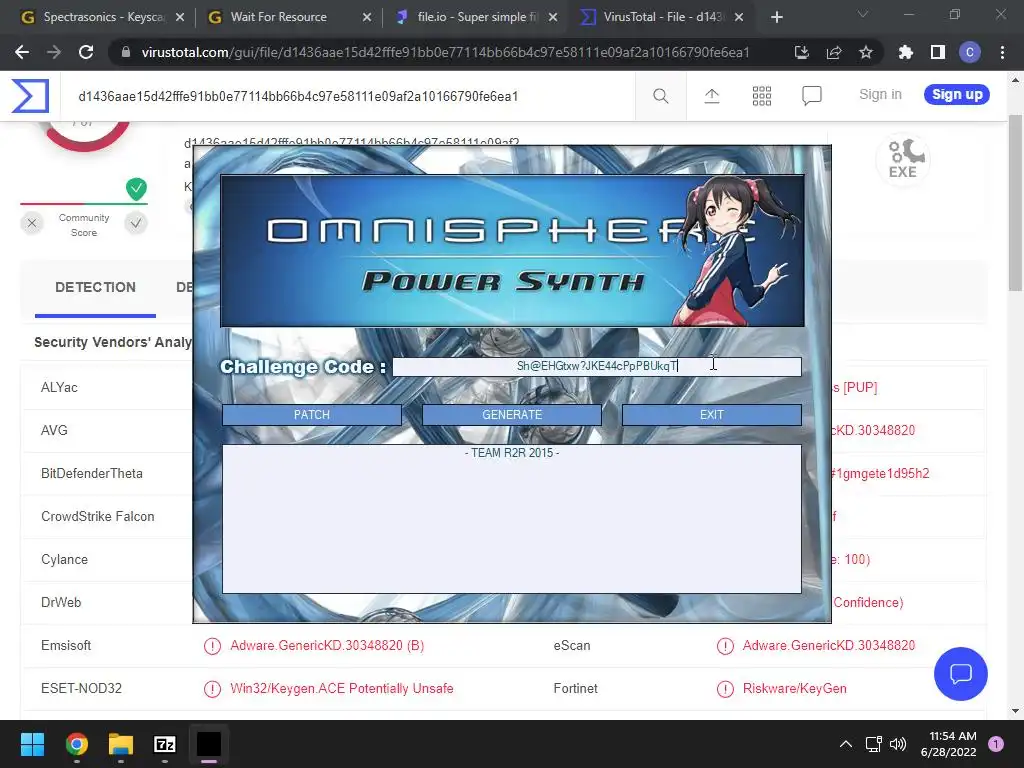This screenshot has width=1024, height=768.
Task: Click eScan Adware.GenericKD.30348820 result
Action: click(829, 645)
